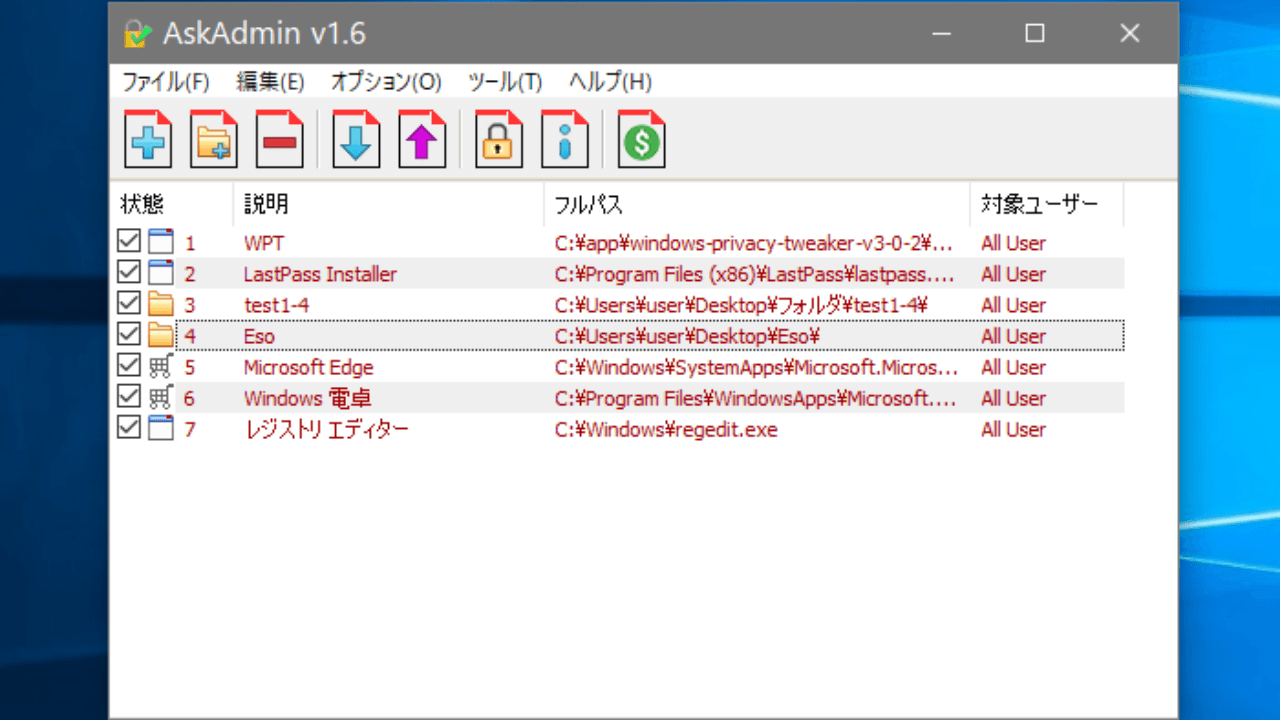Click the blue down-arrow Import icon
The height and width of the screenshot is (720, 1280).
357,139
